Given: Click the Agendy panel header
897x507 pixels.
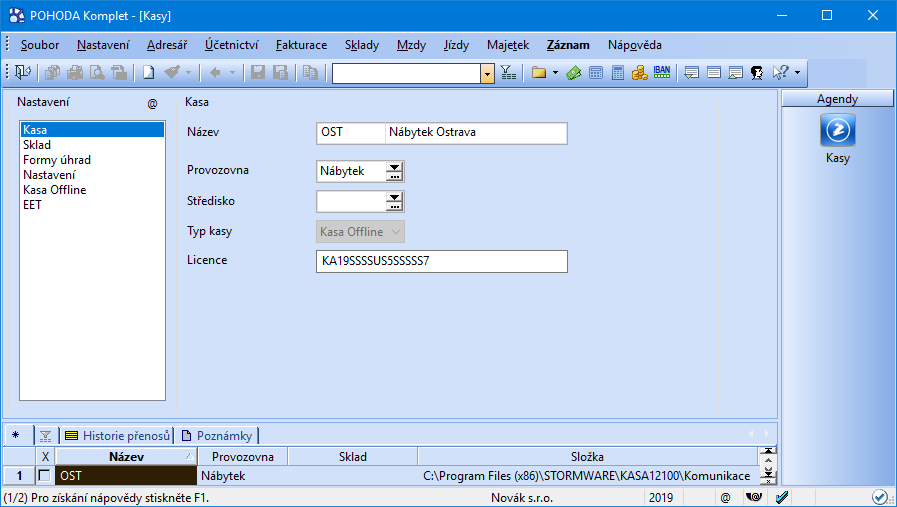Looking at the screenshot, I should 838,98.
